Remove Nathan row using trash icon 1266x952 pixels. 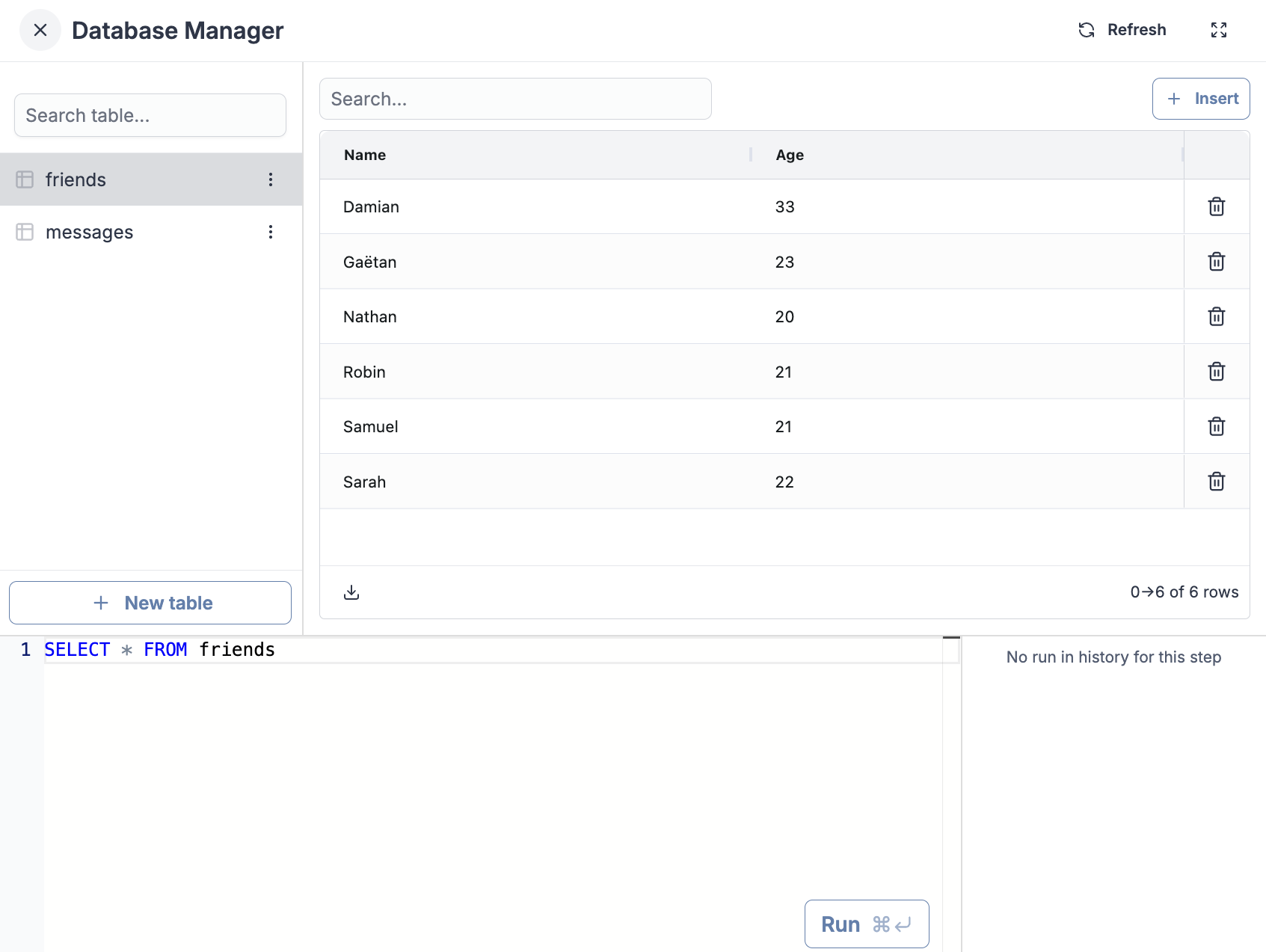(1216, 316)
